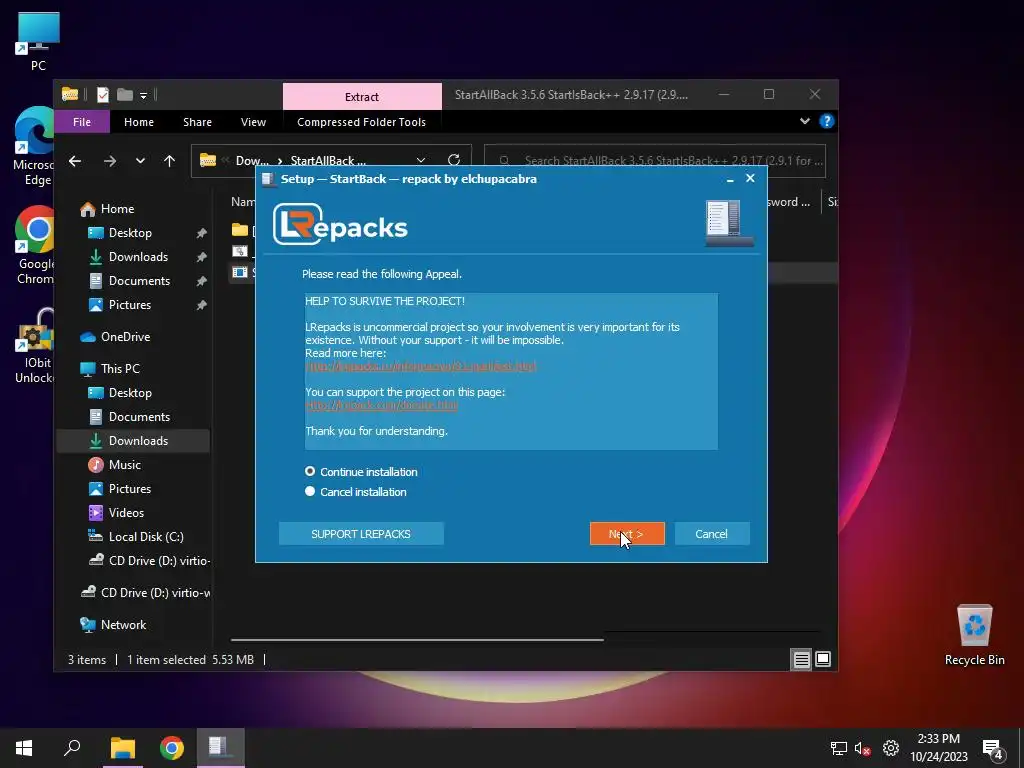
Task: Click Cancel in the Setup dialog
Action: coord(711,534)
